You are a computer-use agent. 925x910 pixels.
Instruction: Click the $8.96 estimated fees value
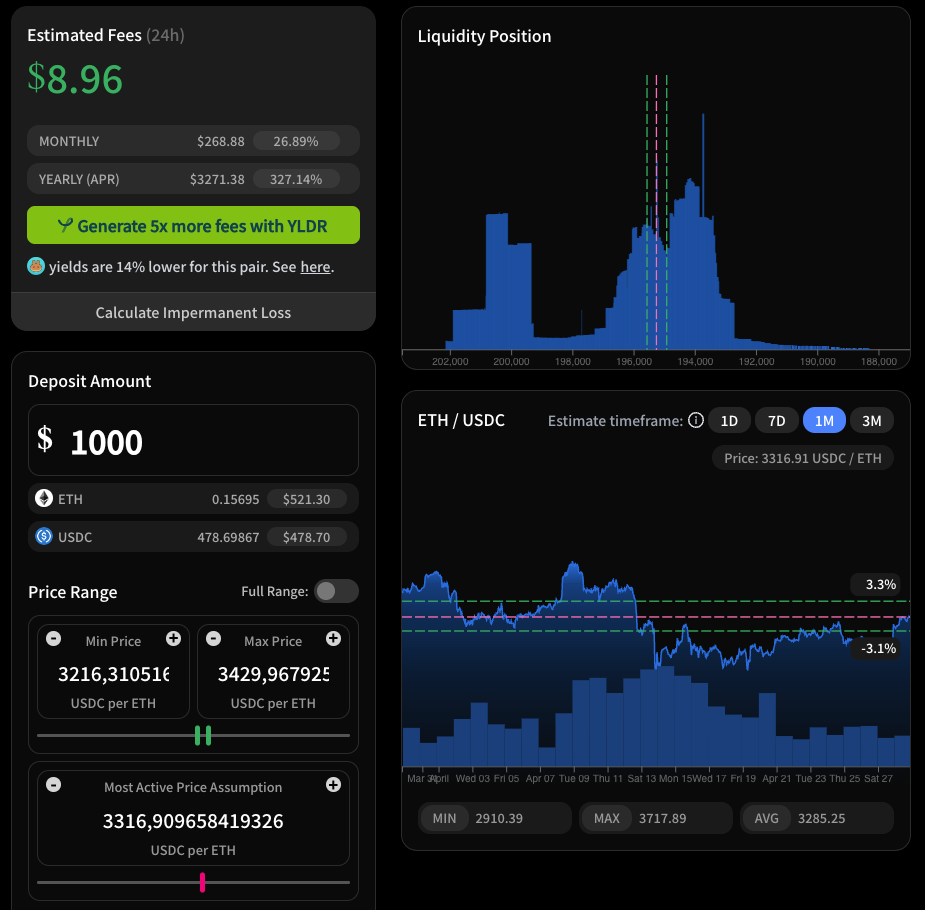click(x=75, y=78)
